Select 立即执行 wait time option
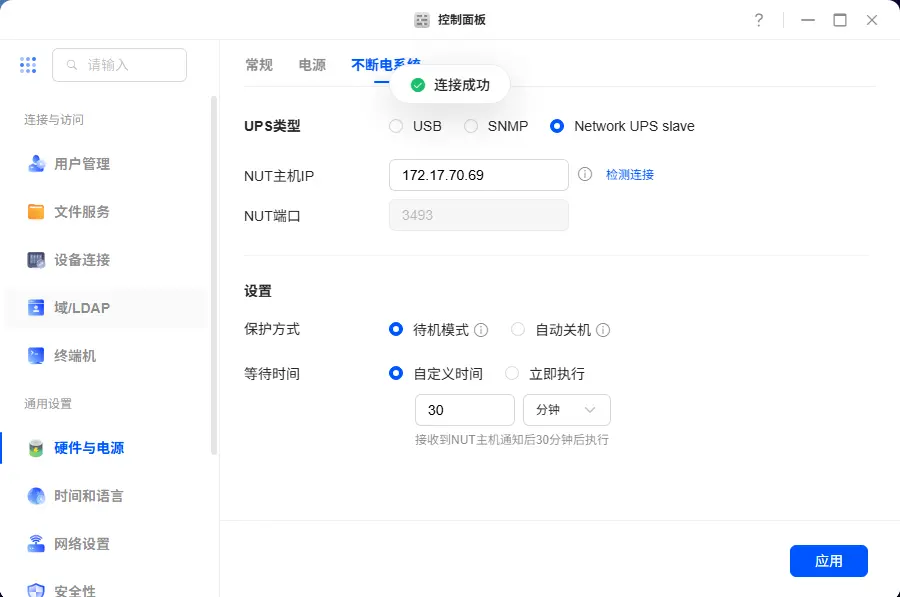Viewport: 900px width, 597px height. 512,373
